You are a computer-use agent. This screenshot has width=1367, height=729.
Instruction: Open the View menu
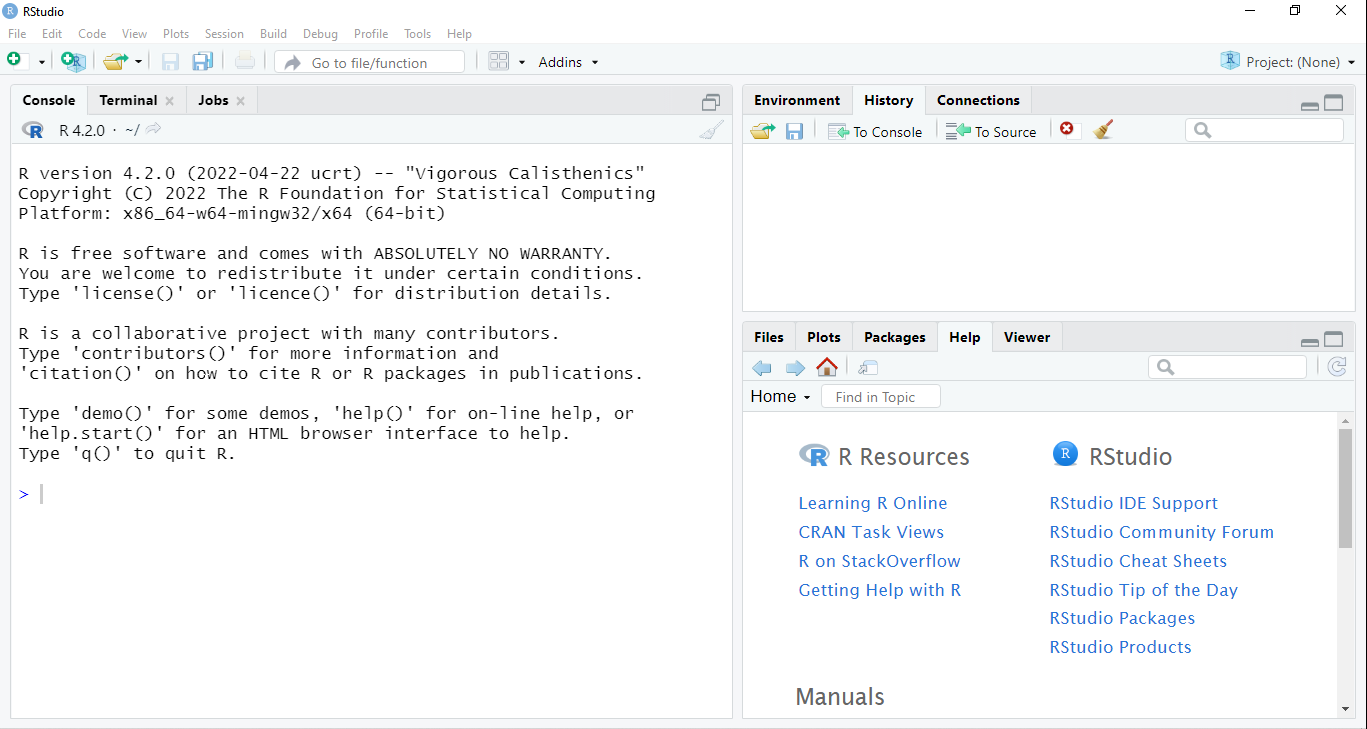pos(134,34)
